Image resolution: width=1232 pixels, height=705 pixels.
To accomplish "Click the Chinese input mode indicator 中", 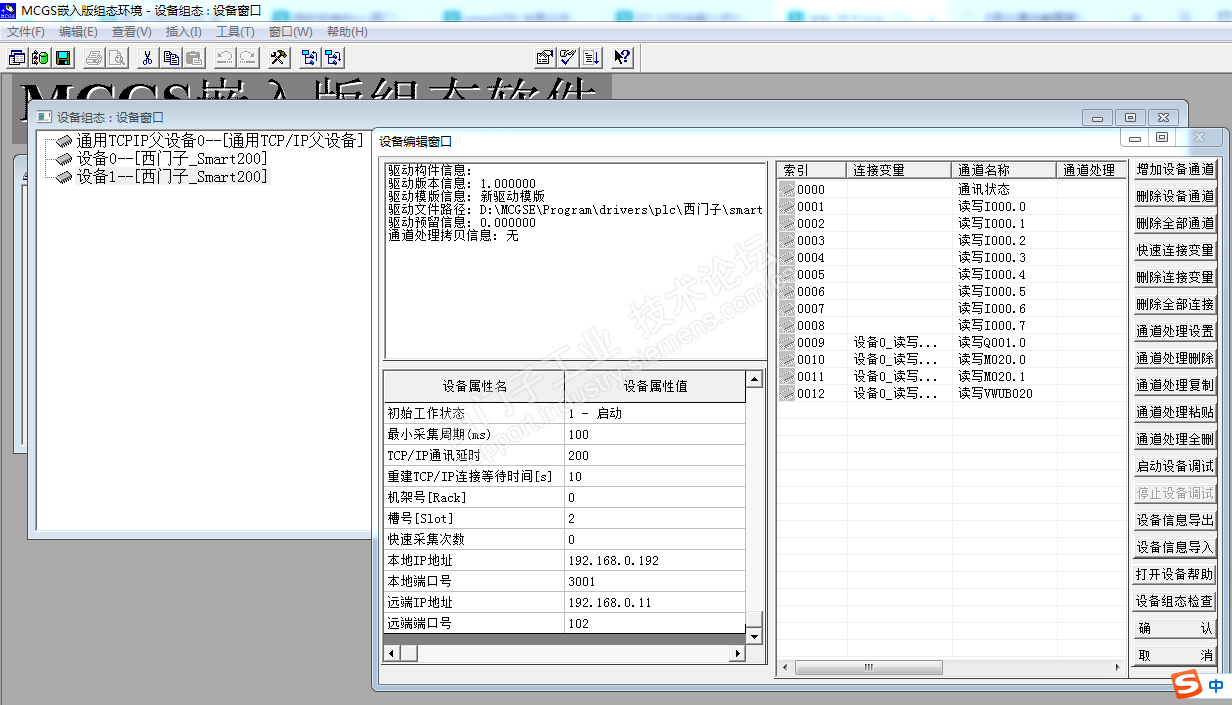I will [x=1216, y=687].
